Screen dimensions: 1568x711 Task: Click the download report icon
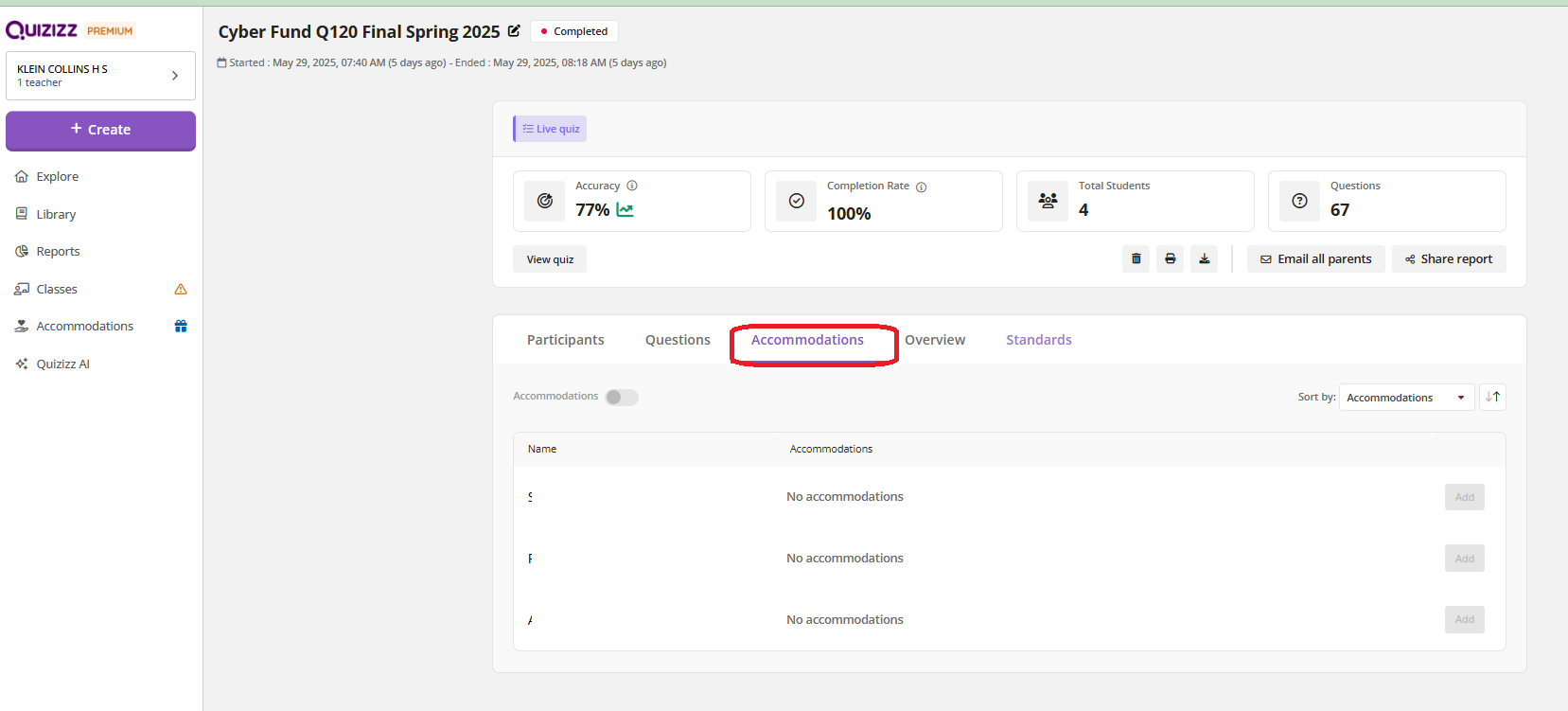(1204, 258)
